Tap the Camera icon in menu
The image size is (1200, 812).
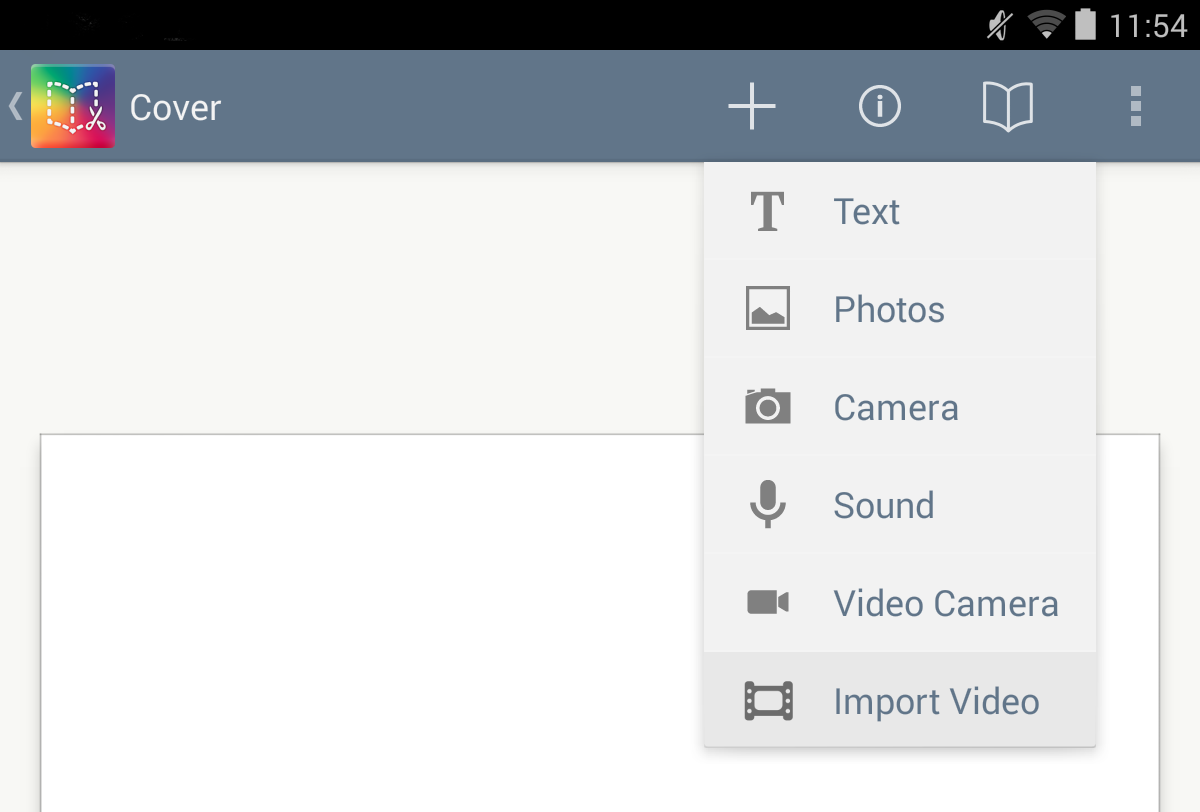tap(768, 407)
